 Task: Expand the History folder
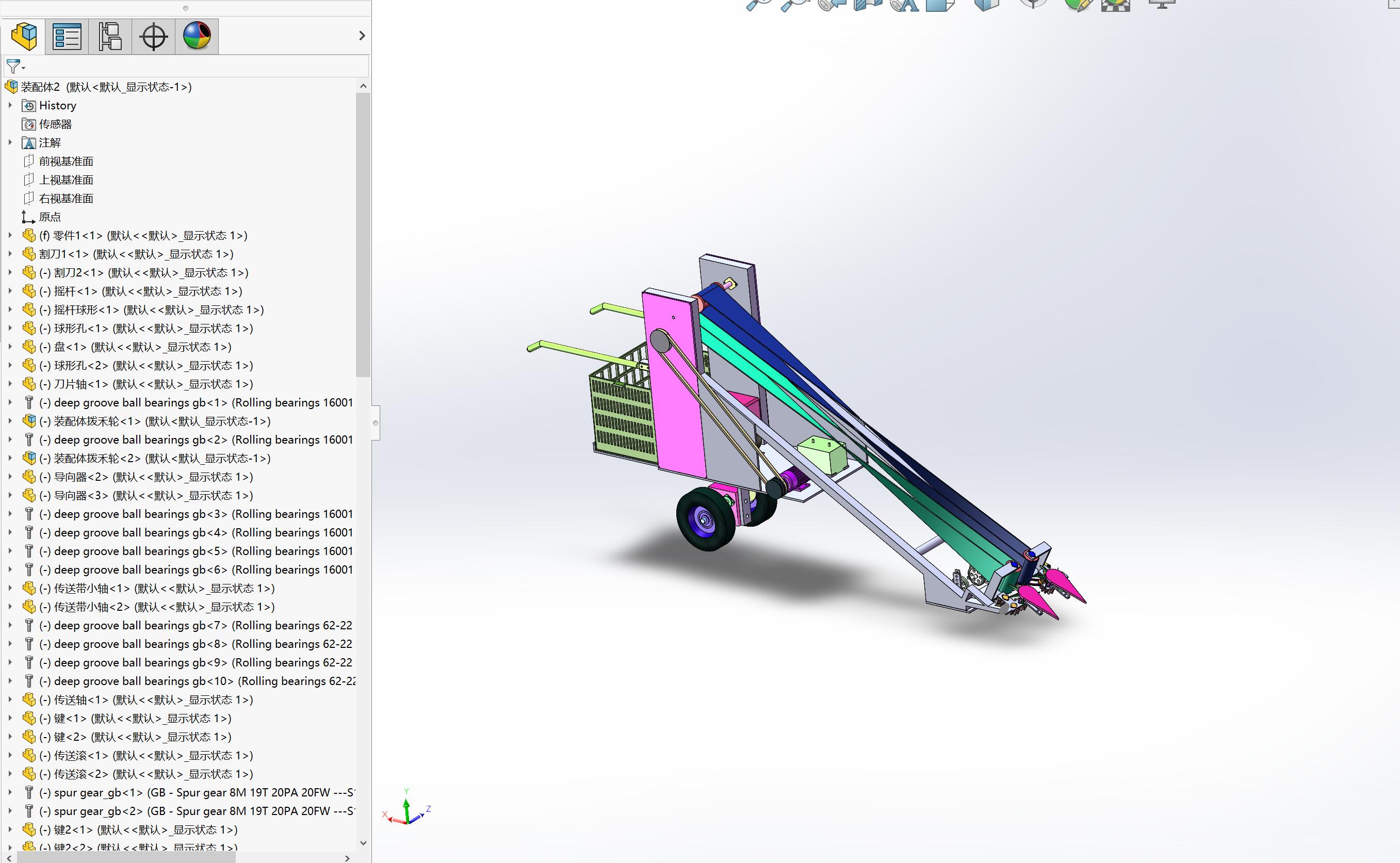10,105
